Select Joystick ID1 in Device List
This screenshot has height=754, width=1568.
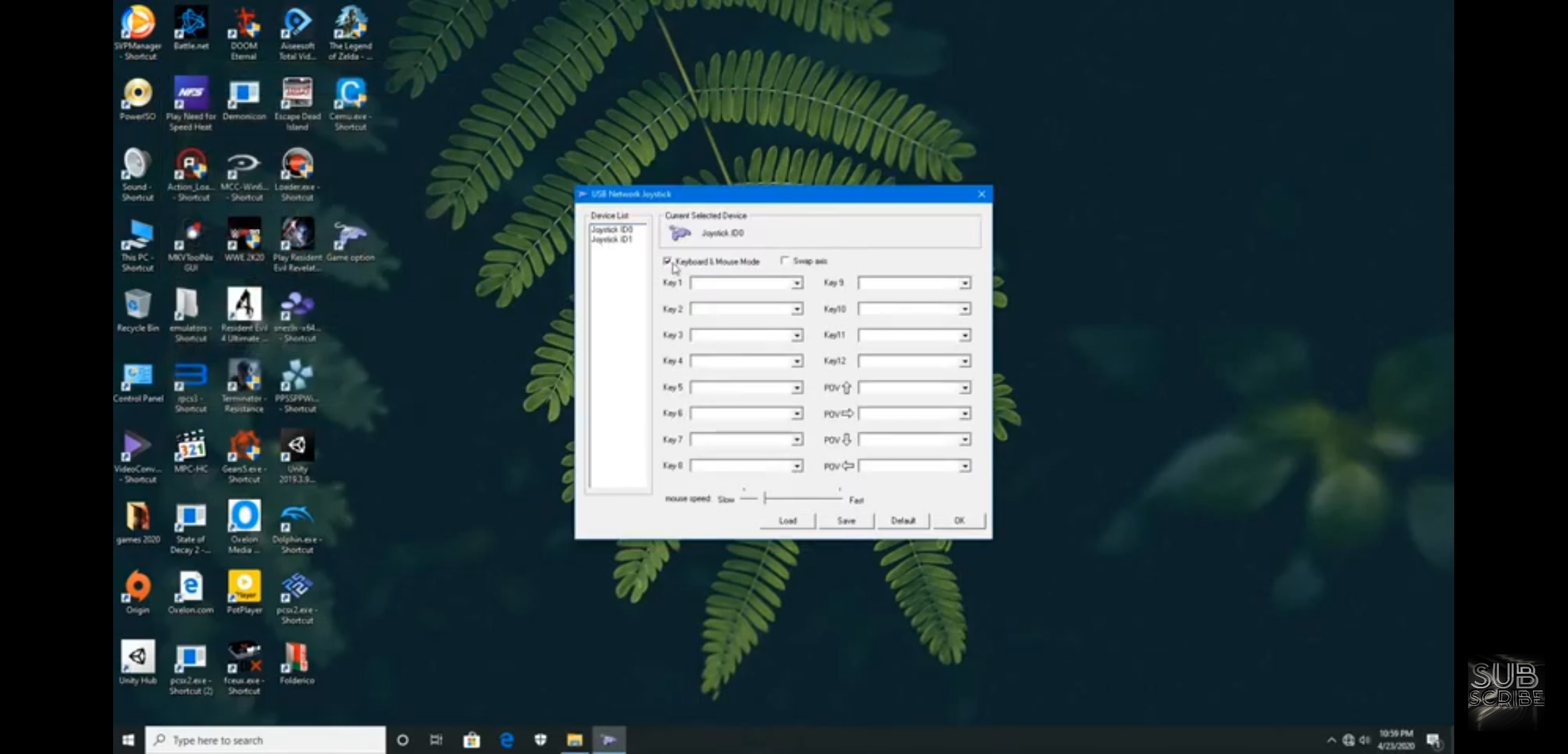click(612, 239)
